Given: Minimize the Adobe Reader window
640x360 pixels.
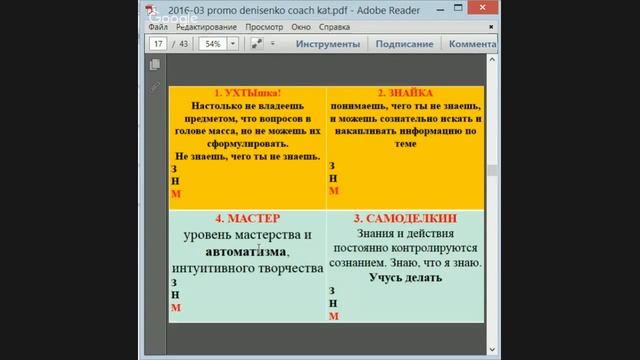Looking at the screenshot, I should (440, 9).
